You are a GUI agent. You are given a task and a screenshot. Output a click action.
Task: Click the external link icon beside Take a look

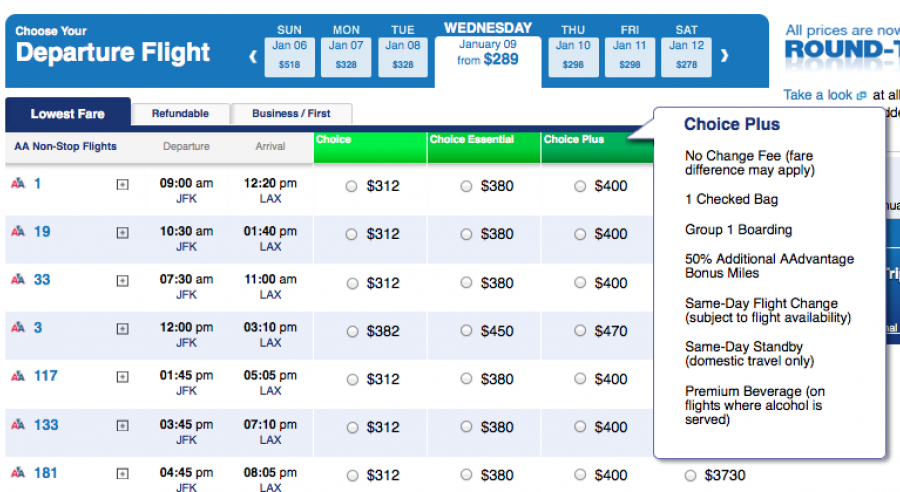click(861, 96)
